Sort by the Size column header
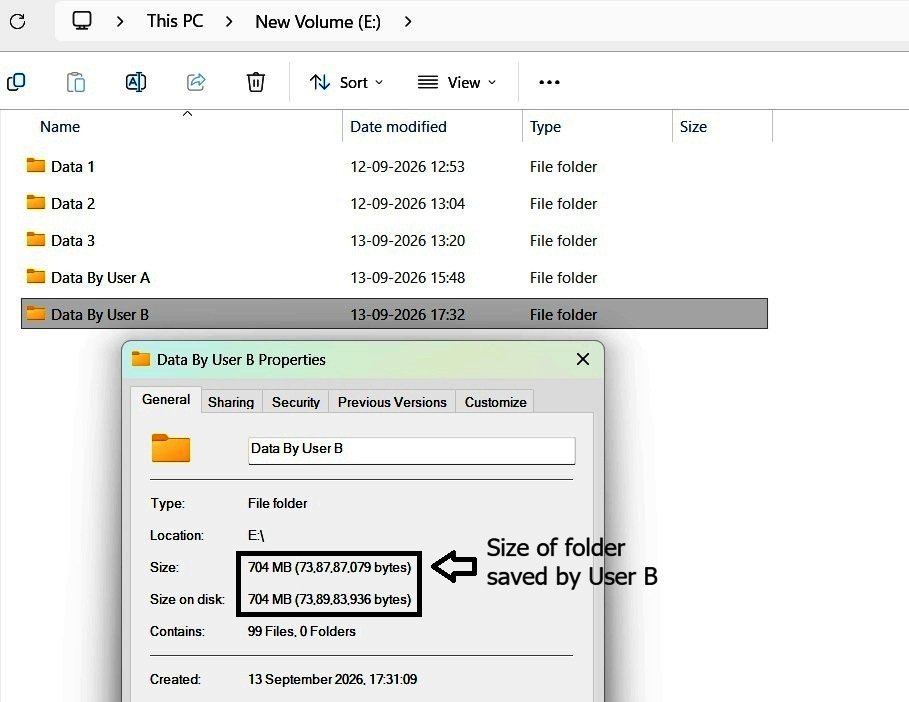This screenshot has height=702, width=909. pos(693,126)
